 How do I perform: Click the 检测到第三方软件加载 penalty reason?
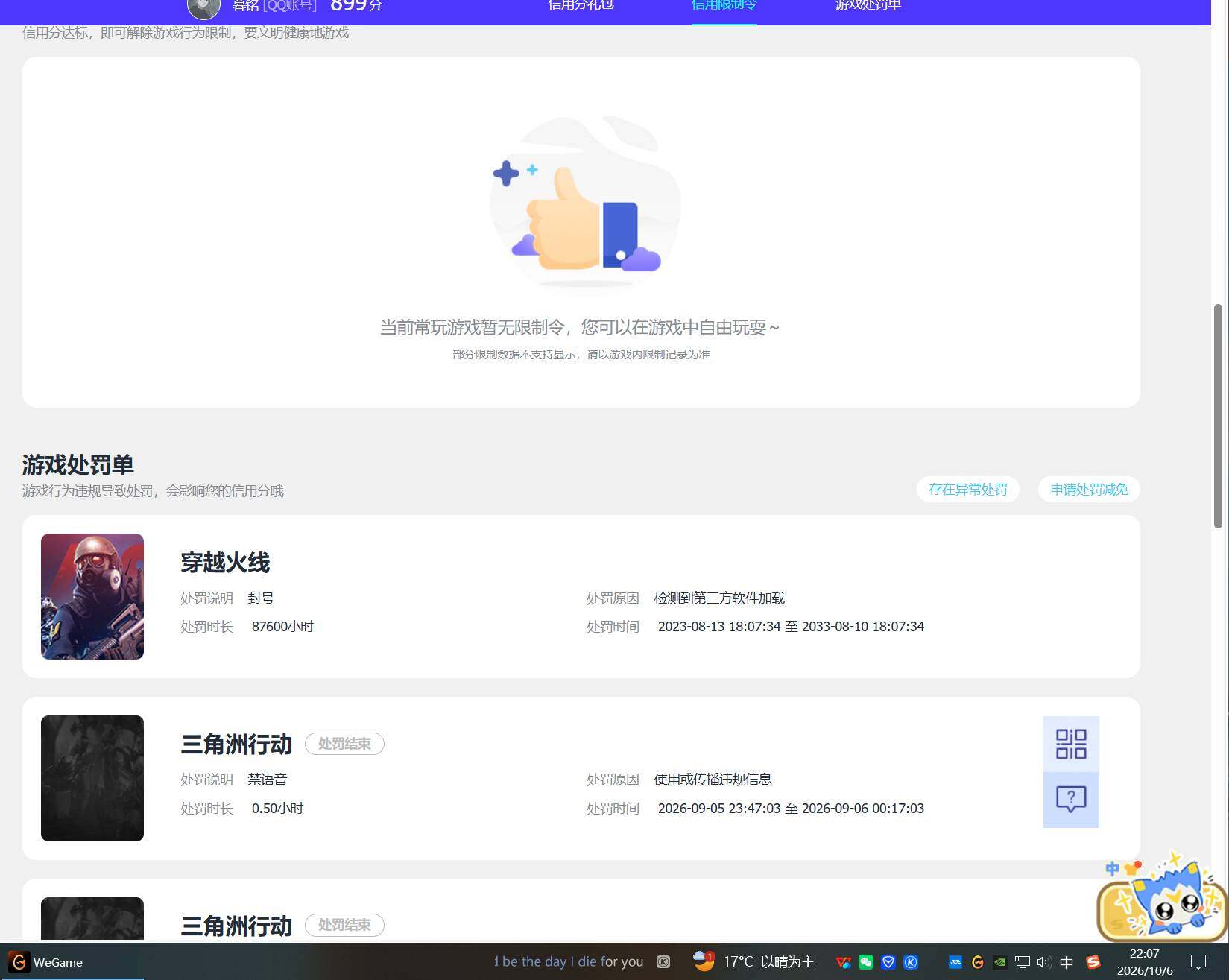click(719, 598)
